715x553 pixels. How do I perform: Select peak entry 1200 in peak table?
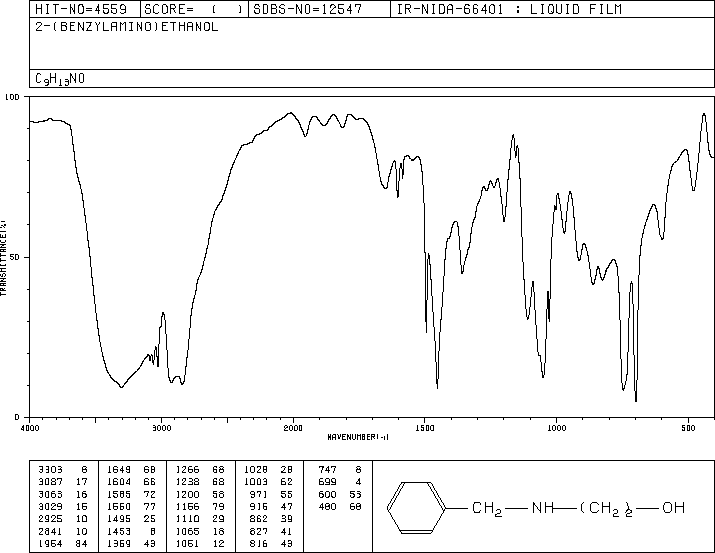click(x=200, y=494)
